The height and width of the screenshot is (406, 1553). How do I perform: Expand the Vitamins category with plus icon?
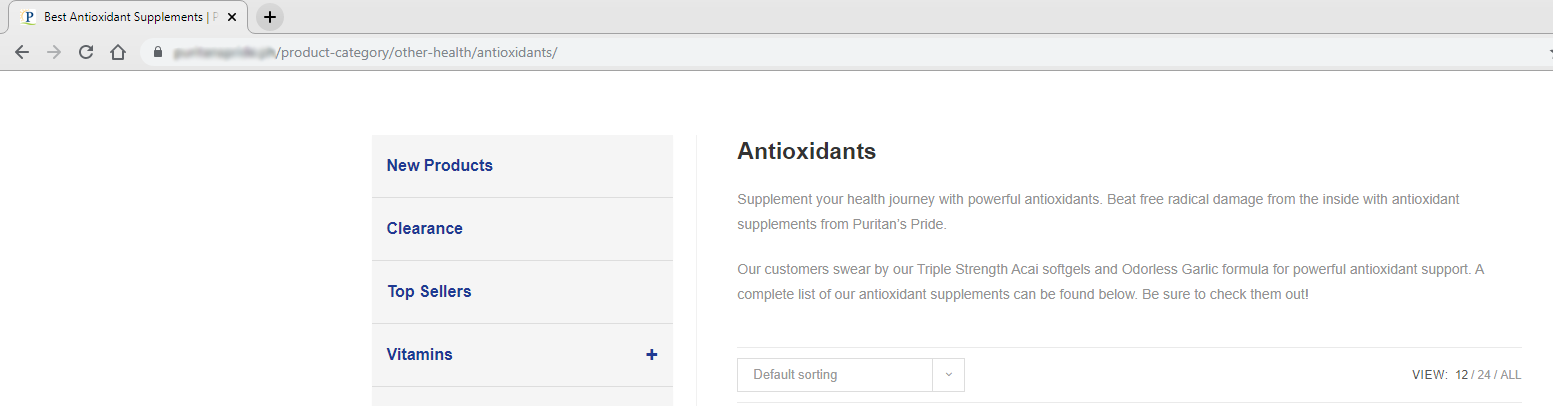point(651,354)
